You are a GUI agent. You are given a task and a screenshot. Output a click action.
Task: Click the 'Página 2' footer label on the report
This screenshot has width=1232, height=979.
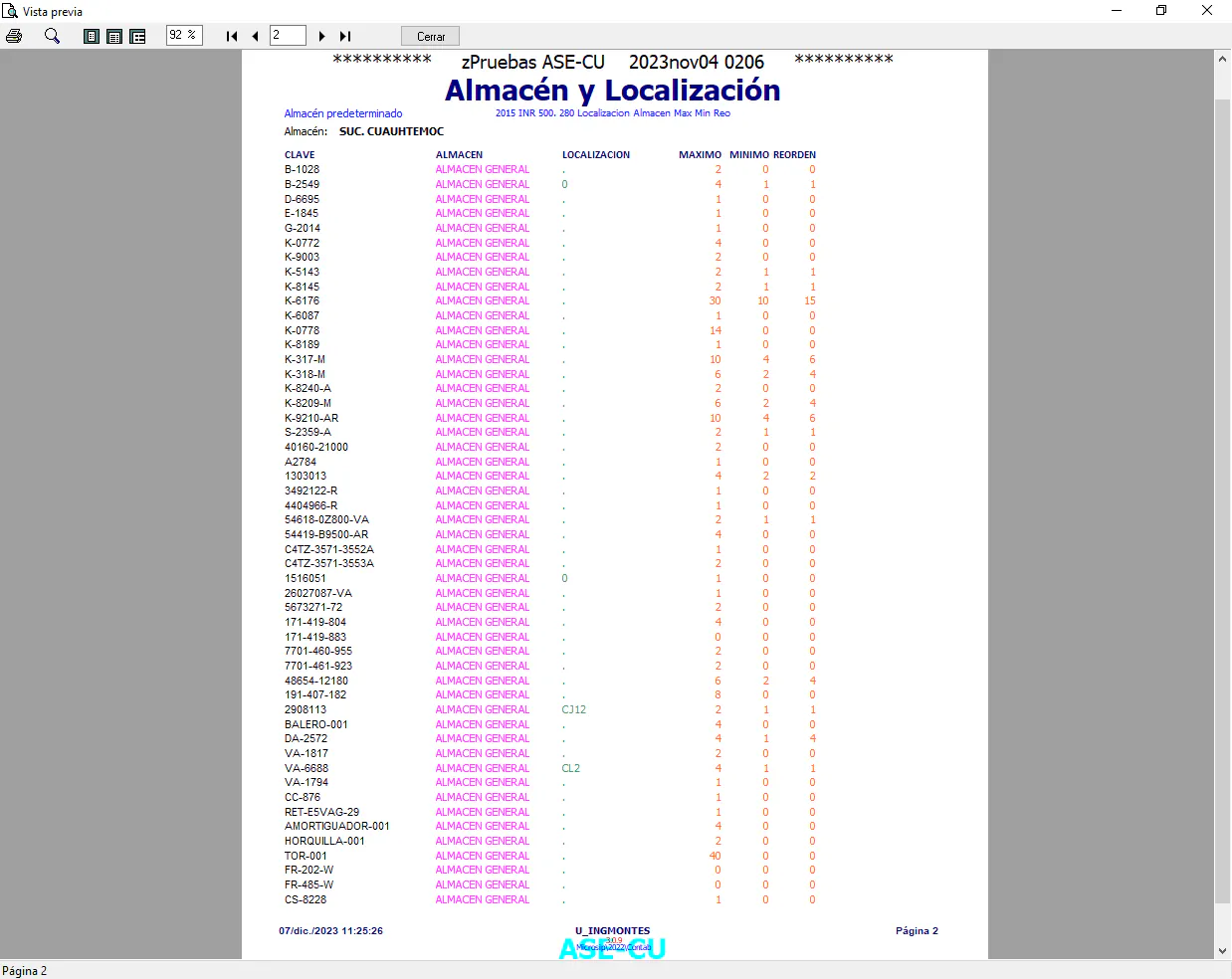[917, 931]
